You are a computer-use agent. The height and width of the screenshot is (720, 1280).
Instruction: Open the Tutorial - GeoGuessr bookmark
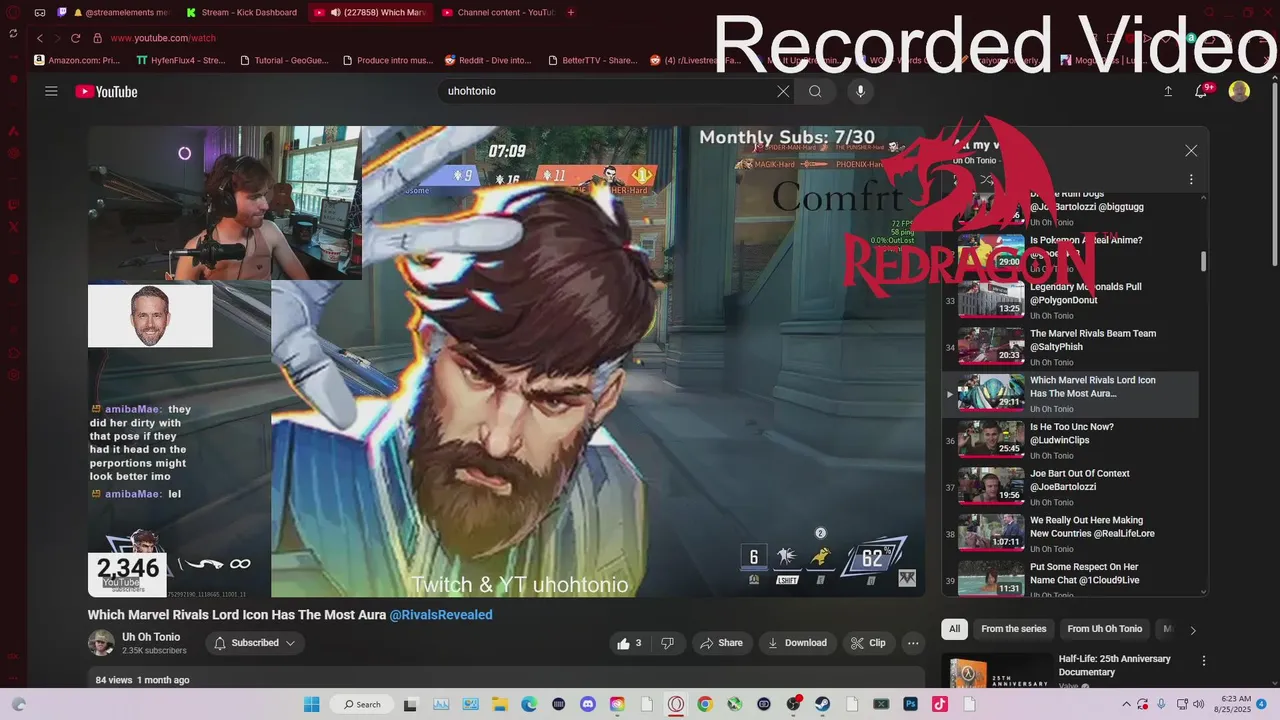click(x=285, y=60)
